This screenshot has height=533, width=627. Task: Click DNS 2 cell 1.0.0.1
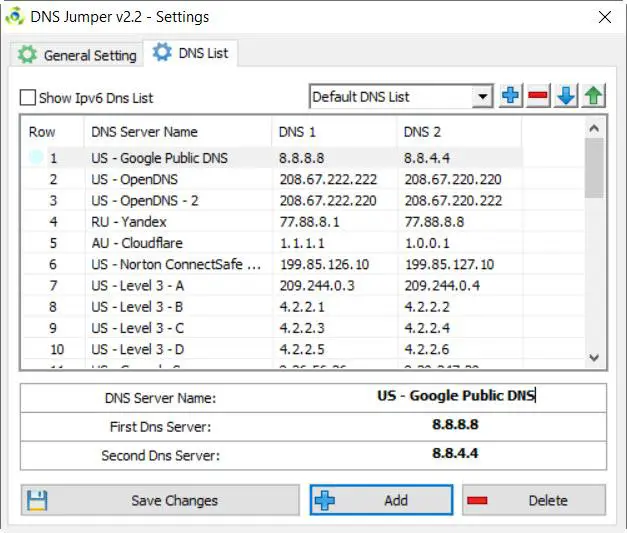point(427,243)
